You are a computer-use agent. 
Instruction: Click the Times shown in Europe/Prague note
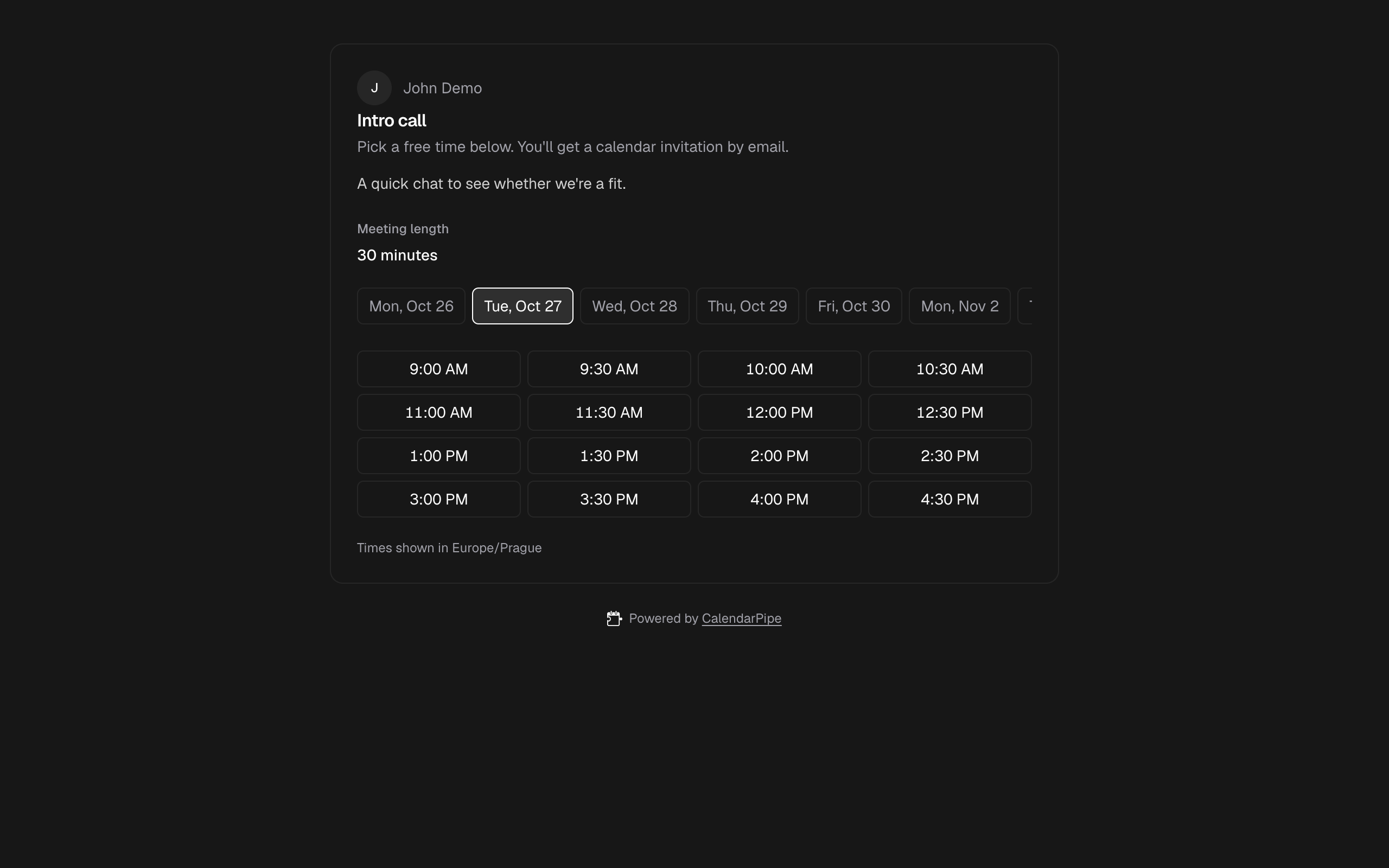(x=449, y=548)
